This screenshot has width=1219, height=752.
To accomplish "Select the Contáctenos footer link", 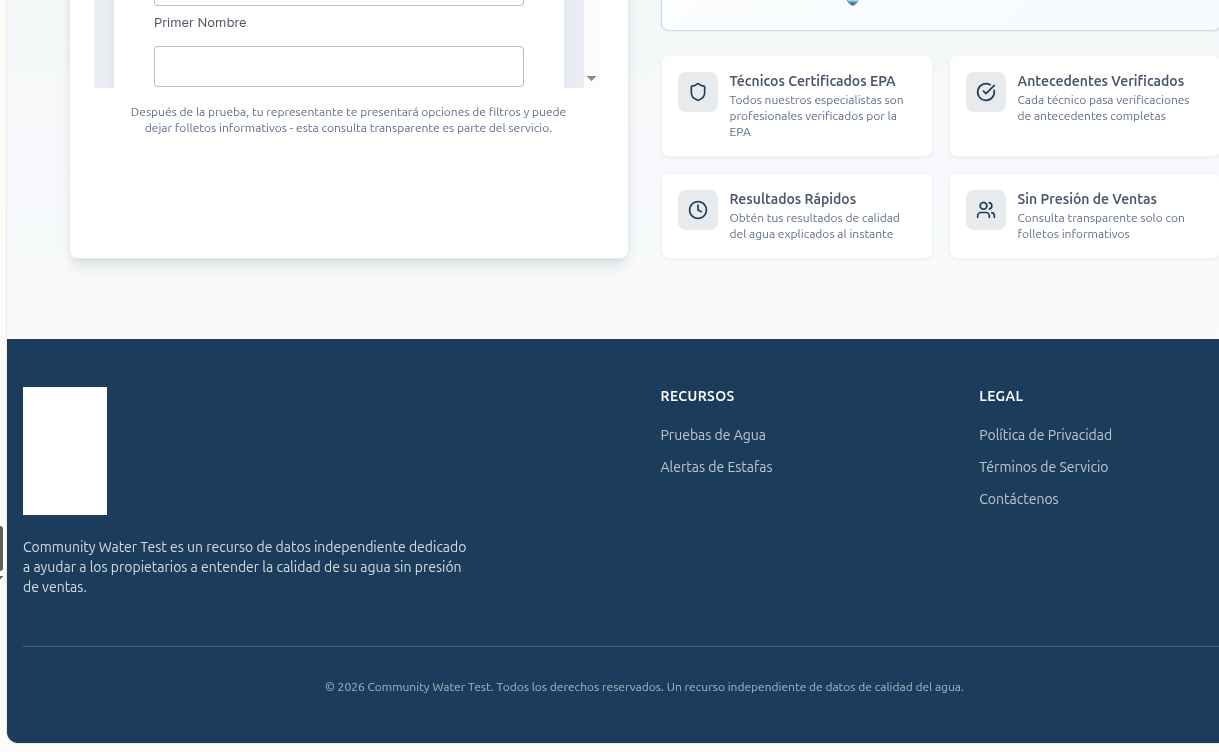I will [x=1018, y=499].
